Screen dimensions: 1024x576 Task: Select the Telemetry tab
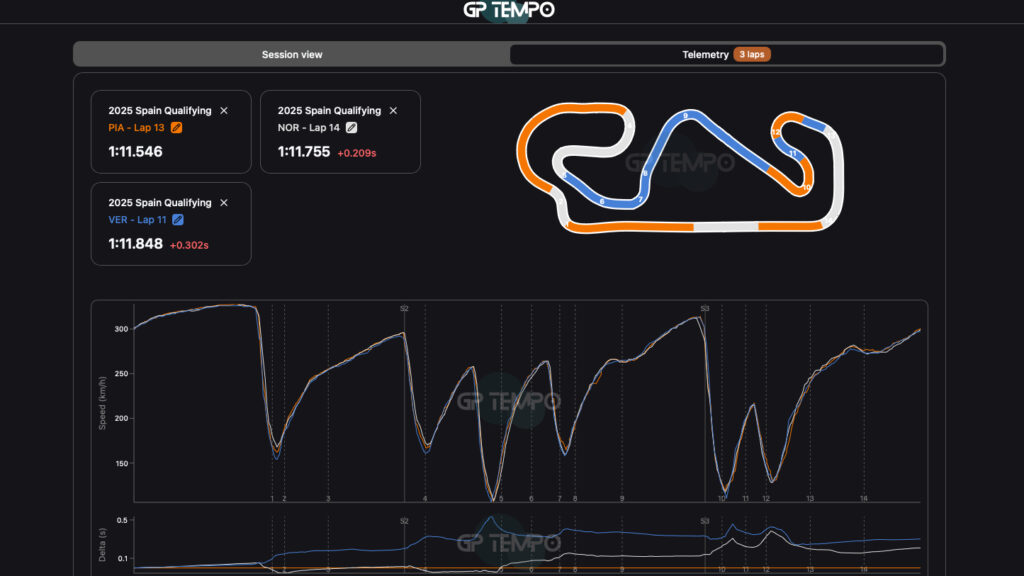(x=705, y=55)
